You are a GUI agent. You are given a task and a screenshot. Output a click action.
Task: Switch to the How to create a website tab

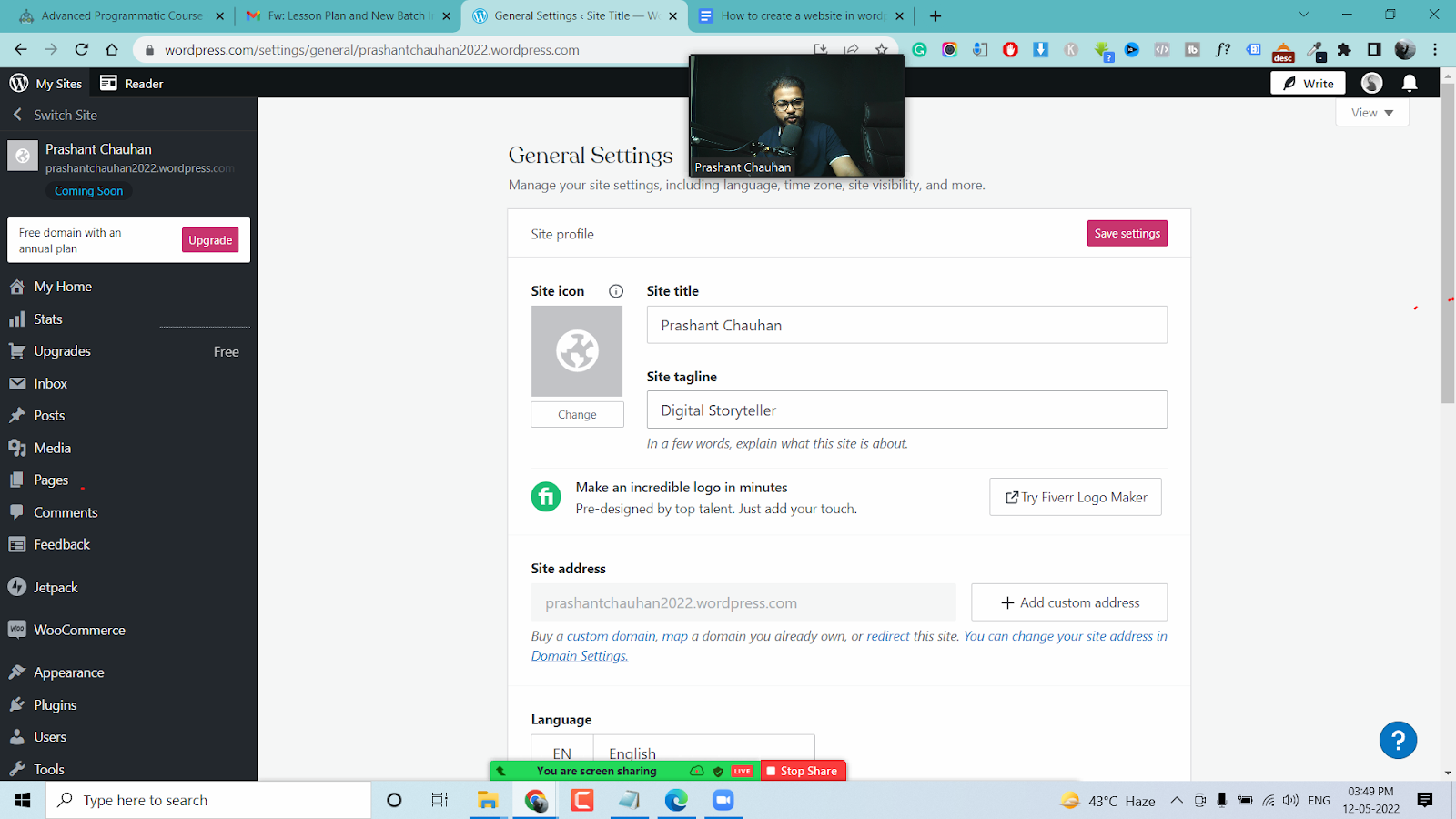click(803, 15)
